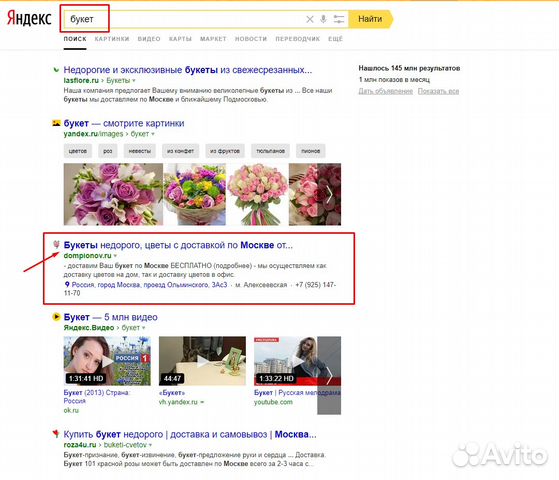Open the purple roses bouquet thumbnail
The image size is (559, 480).
(113, 194)
